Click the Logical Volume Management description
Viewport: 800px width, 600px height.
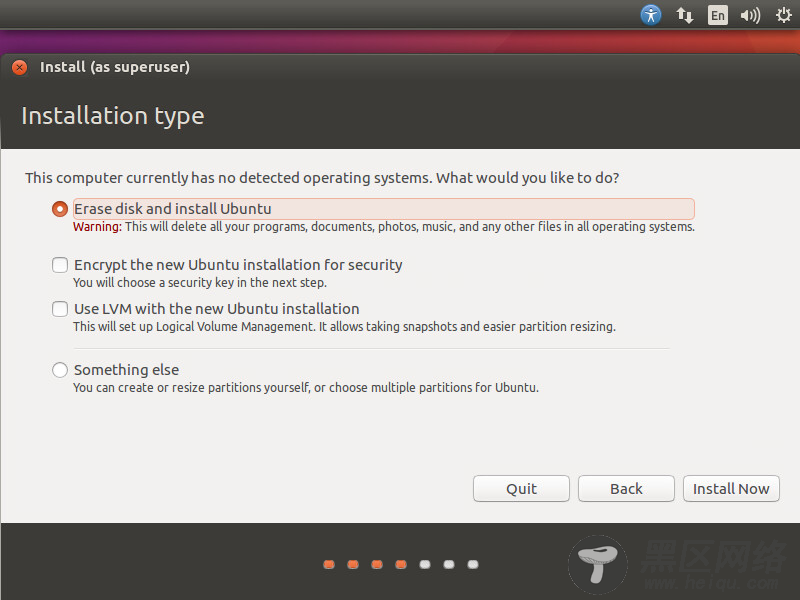[x=344, y=327]
